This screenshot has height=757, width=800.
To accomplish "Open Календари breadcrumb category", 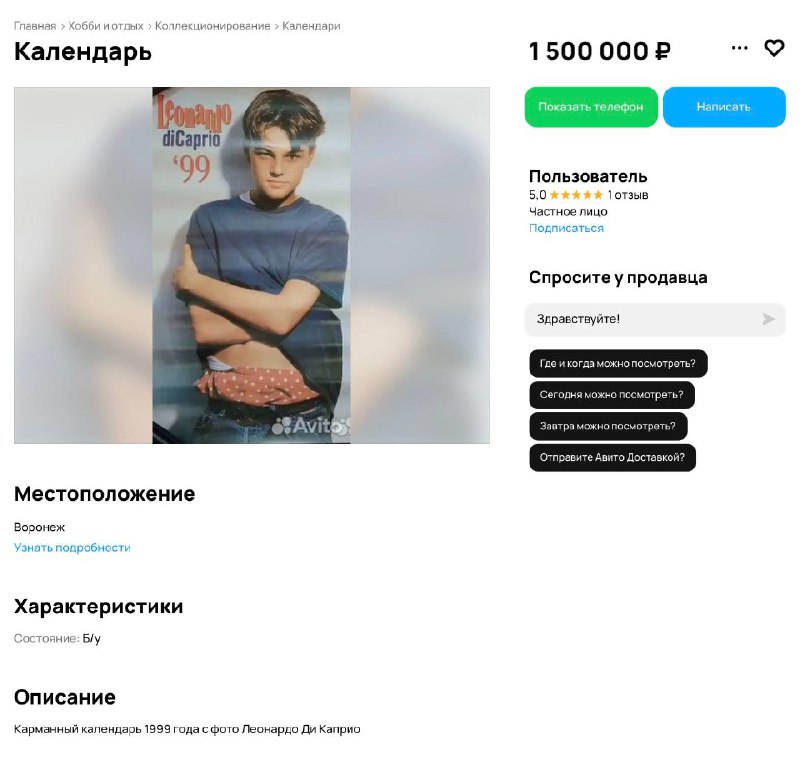I will point(311,26).
